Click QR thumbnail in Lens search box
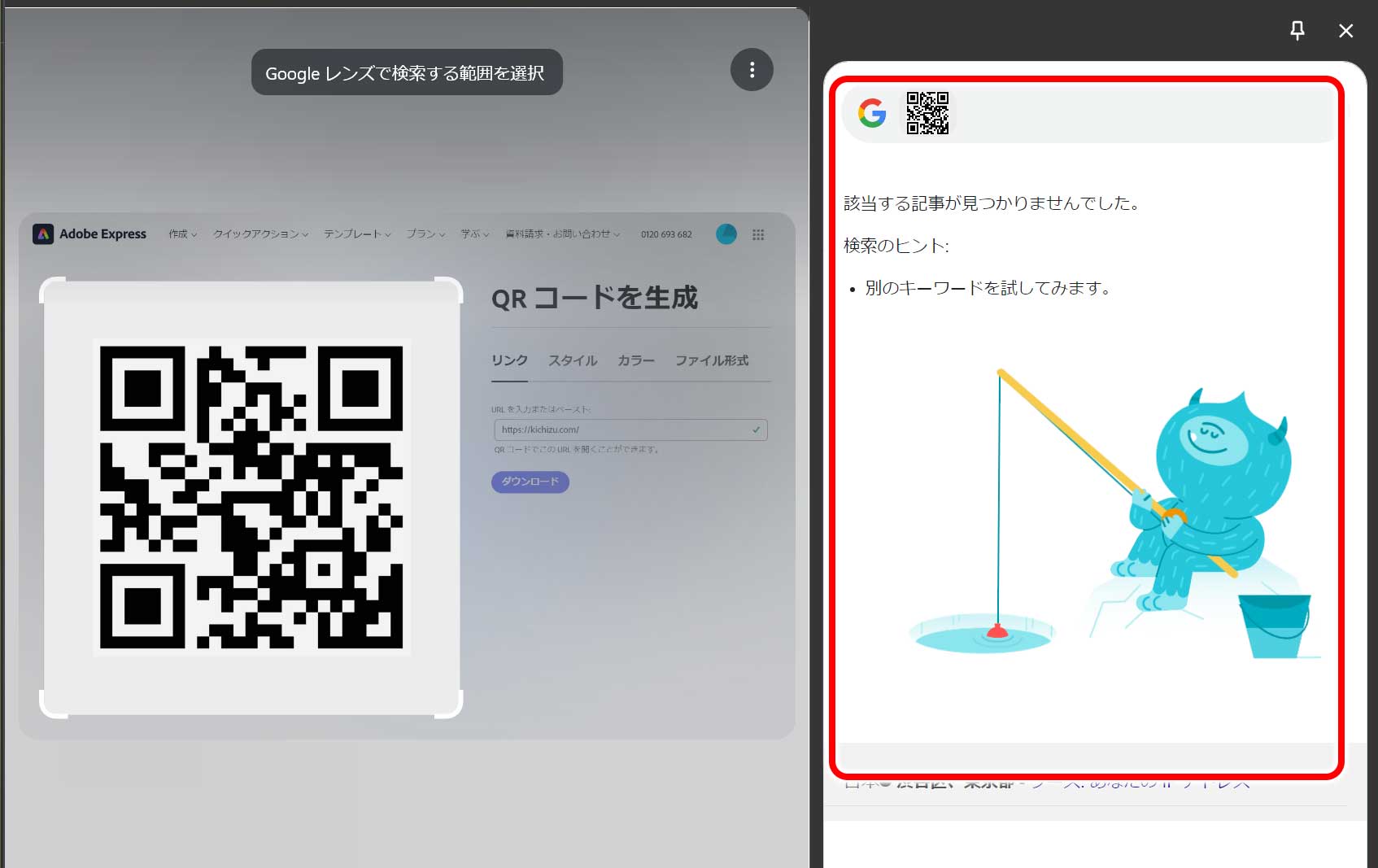Image resolution: width=1378 pixels, height=868 pixels. [x=927, y=113]
